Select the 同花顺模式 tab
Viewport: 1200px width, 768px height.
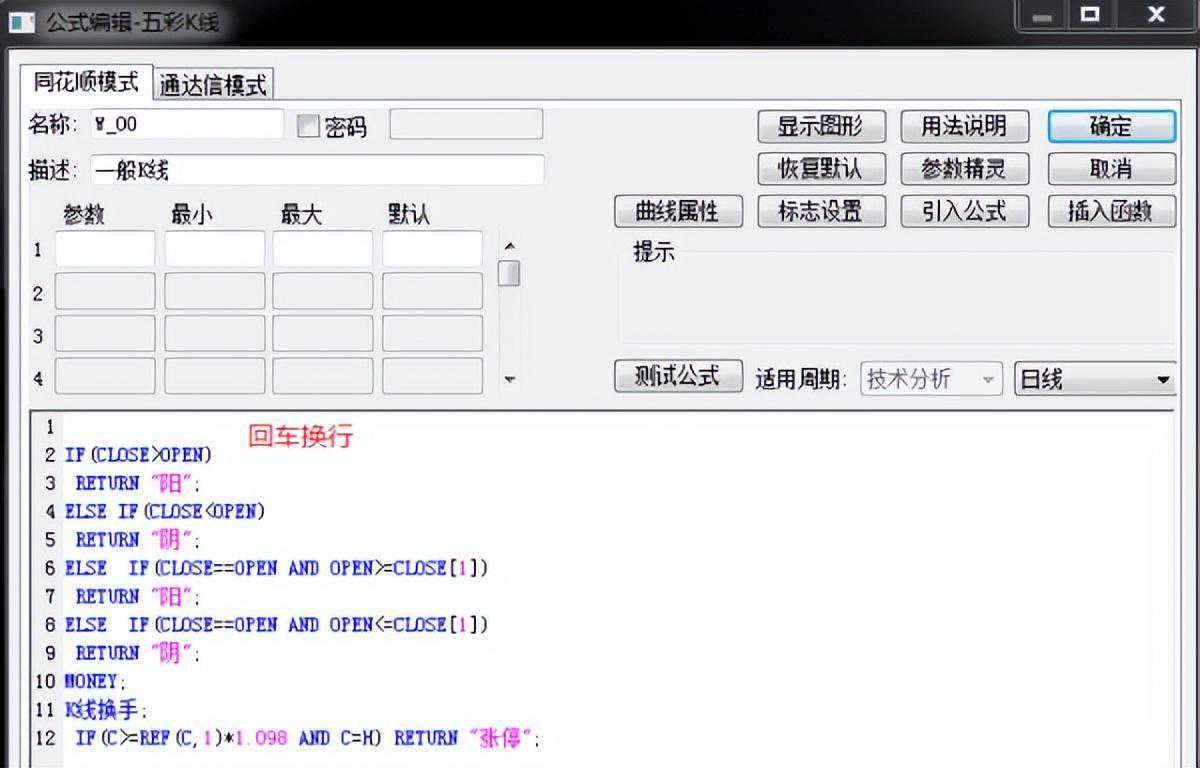click(86, 82)
